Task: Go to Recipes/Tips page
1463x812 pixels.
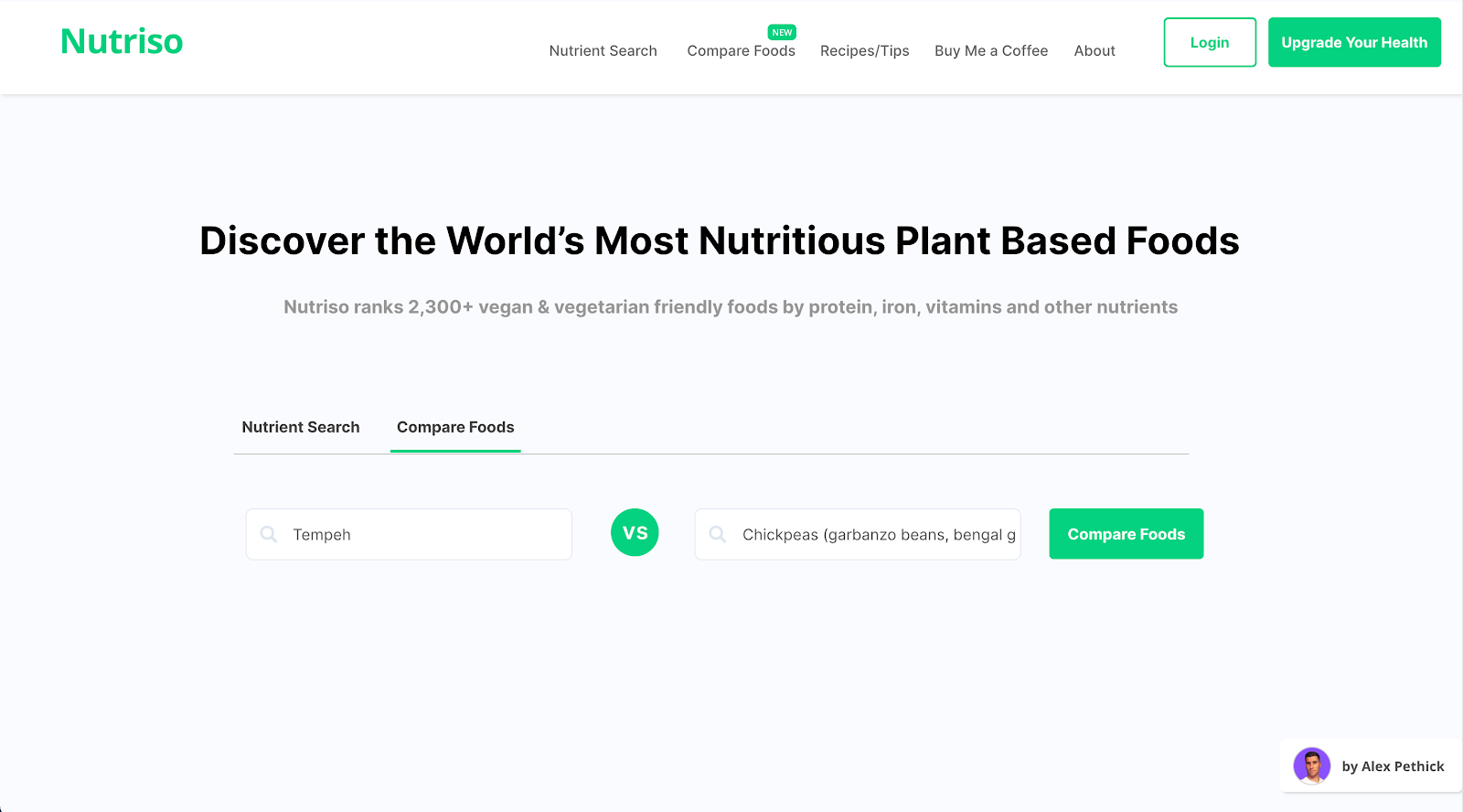Action: [865, 51]
